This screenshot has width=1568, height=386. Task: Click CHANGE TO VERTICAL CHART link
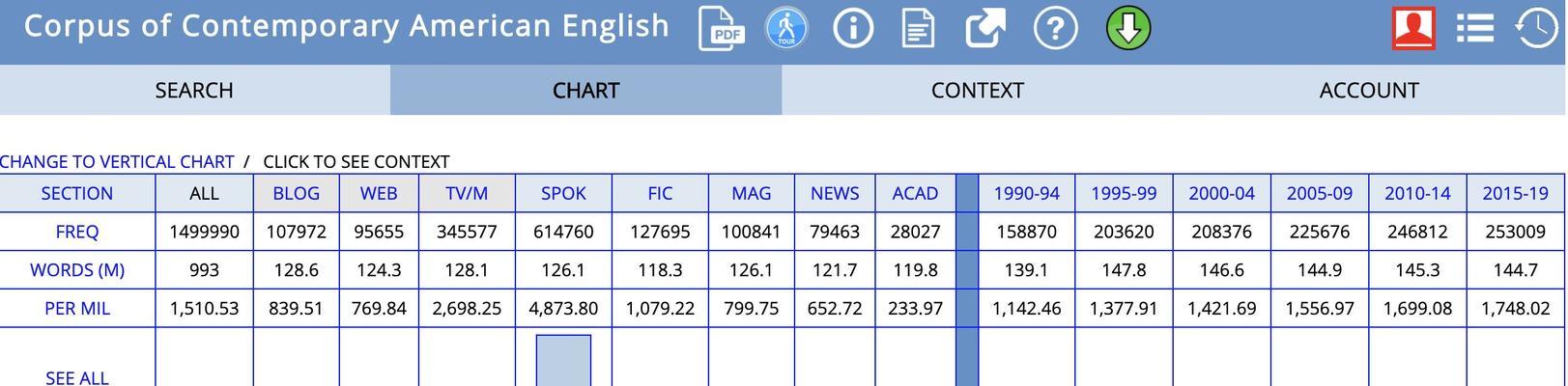pyautogui.click(x=117, y=162)
